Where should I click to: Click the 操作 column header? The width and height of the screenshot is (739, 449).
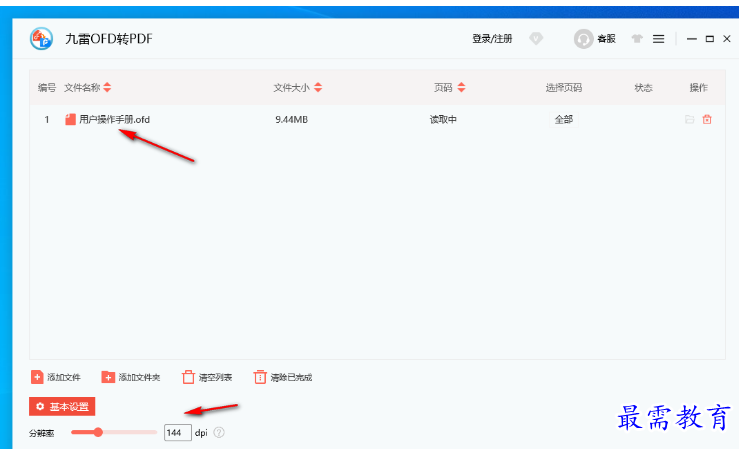698,88
